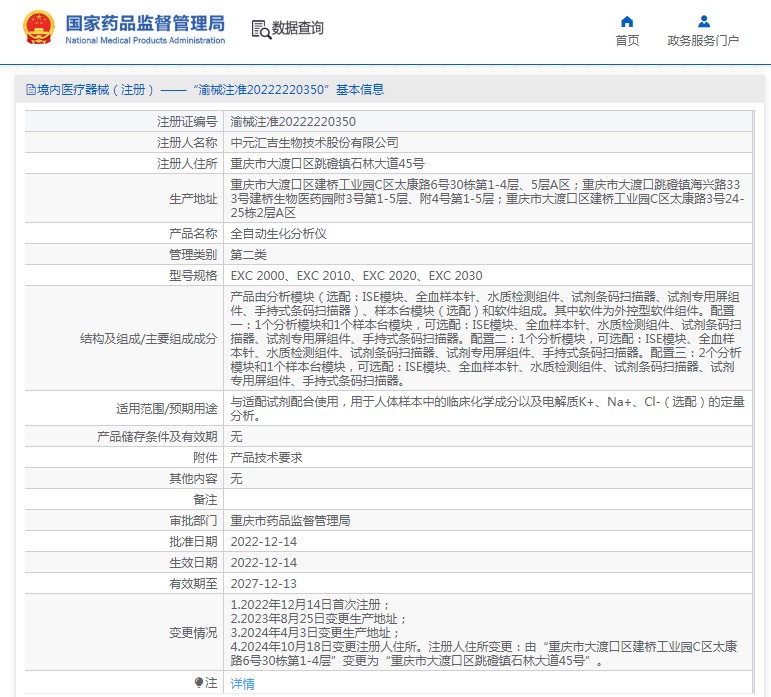Click the house icon above 首页
The height and width of the screenshot is (697, 771).
coord(627,21)
